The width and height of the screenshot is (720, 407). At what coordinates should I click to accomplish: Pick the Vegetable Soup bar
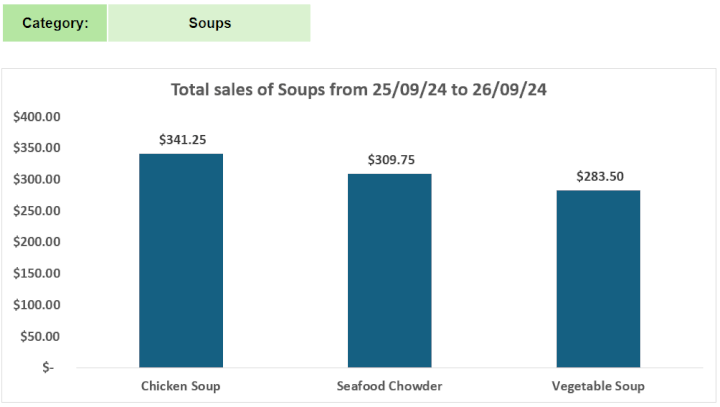(599, 278)
